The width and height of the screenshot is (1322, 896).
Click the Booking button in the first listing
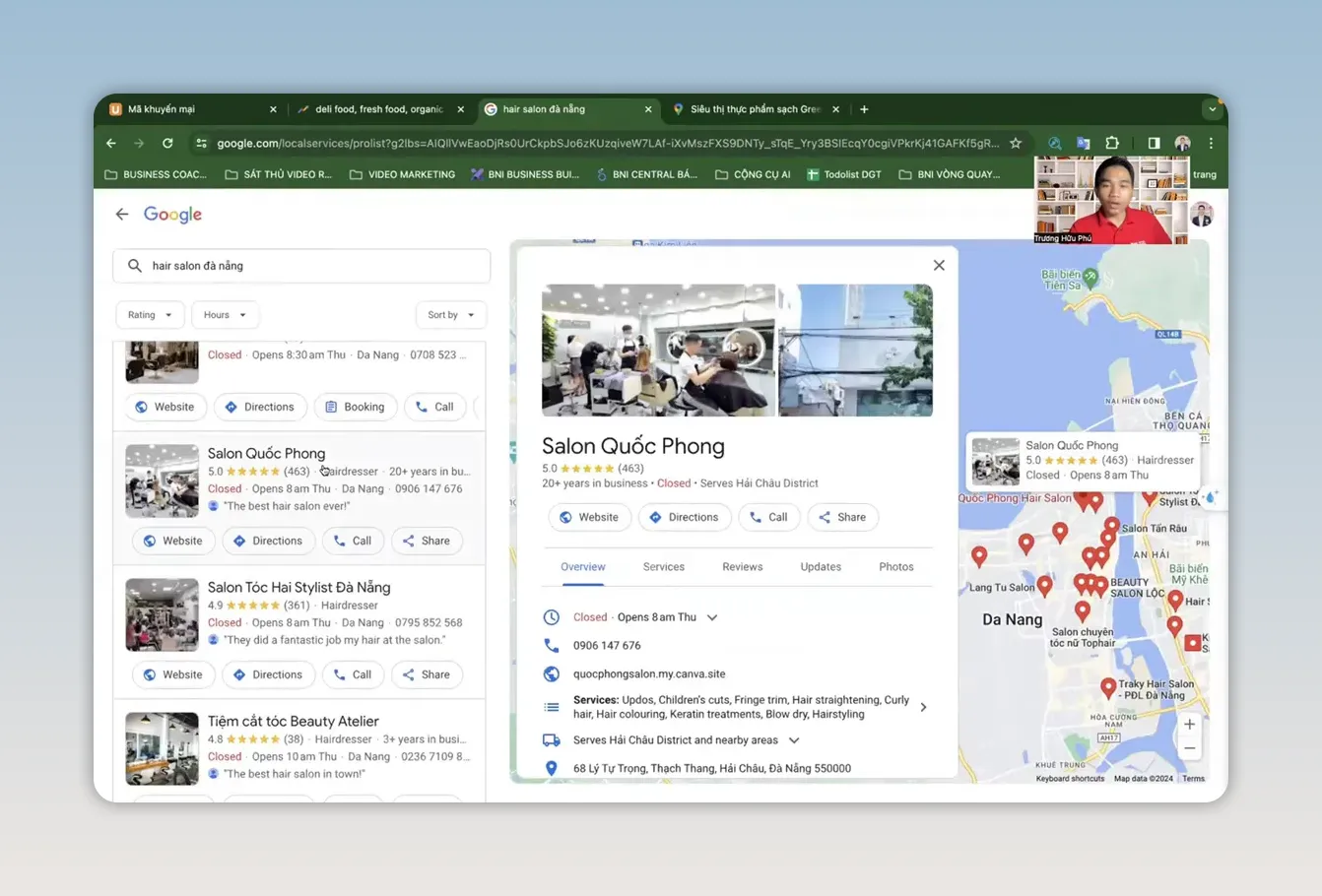click(356, 407)
